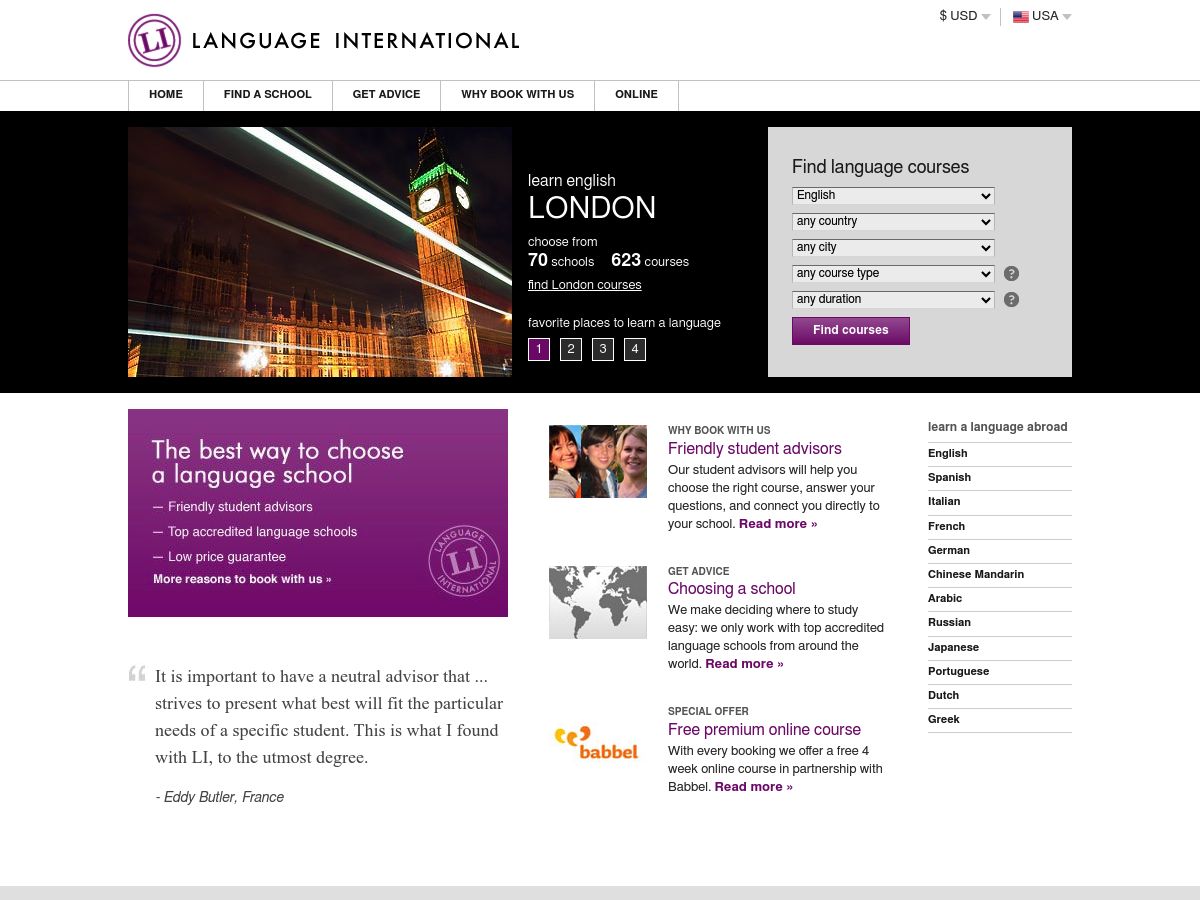Click Read more under Free premium online course
Screen dimensions: 1200x900
coord(753,787)
